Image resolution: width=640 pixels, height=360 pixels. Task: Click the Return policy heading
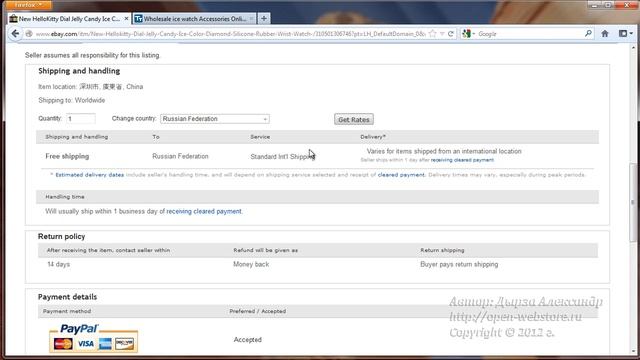click(62, 237)
